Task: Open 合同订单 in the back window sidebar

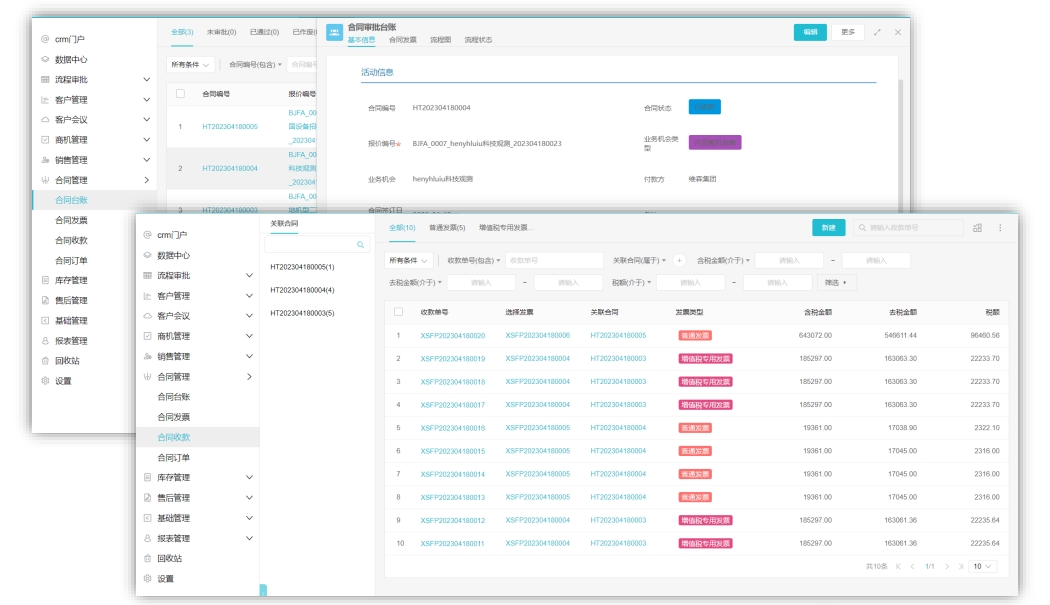Action: [71, 260]
